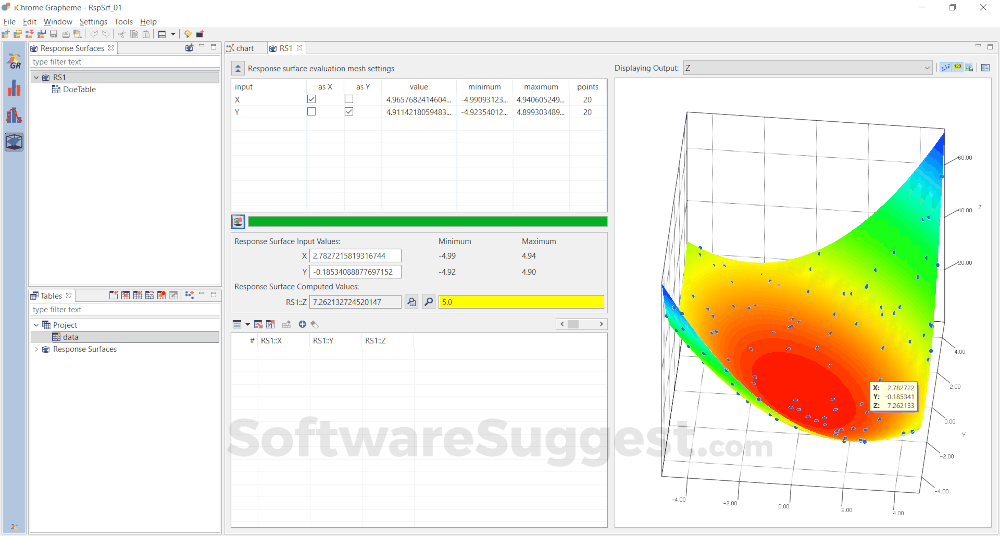Click the yellow diamond toolbar icon
Image resolution: width=1000 pixels, height=536 pixels.
188,34
